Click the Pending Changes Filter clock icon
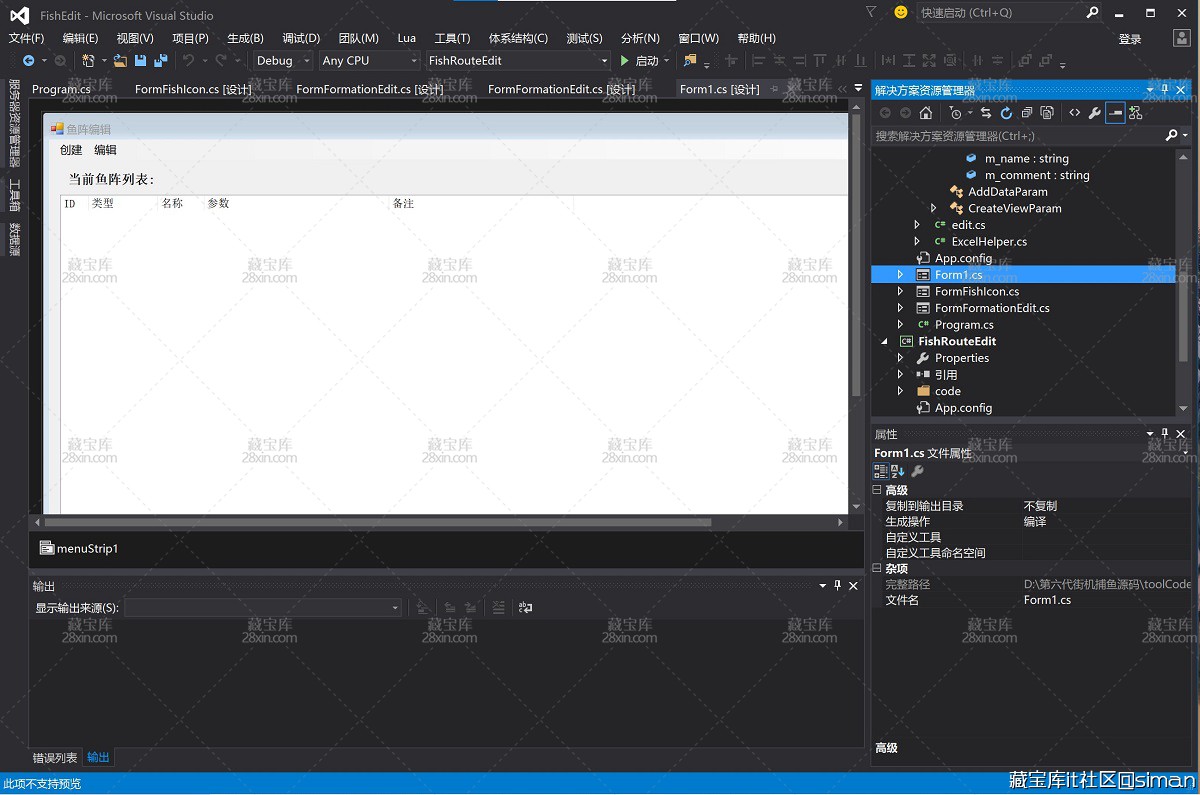 click(x=956, y=113)
